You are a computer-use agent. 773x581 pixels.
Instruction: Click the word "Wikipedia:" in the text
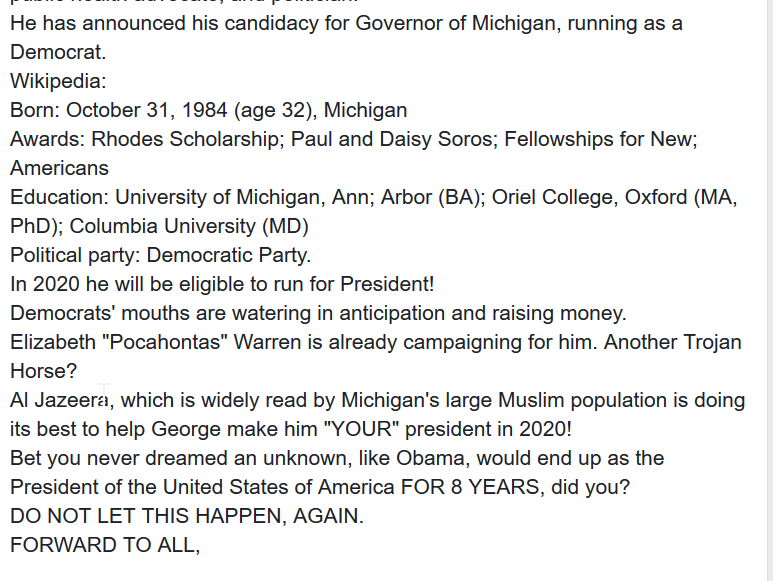pos(58,81)
